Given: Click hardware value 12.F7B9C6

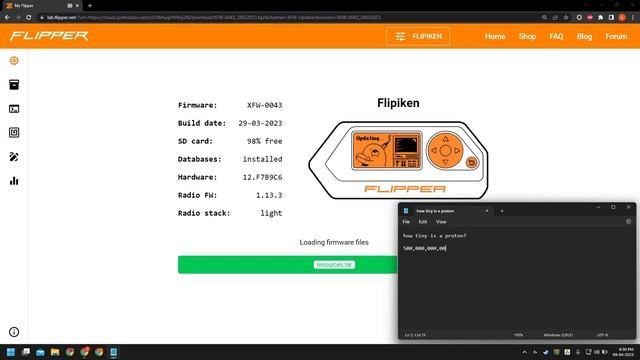Looking at the screenshot, I should coord(262,177).
